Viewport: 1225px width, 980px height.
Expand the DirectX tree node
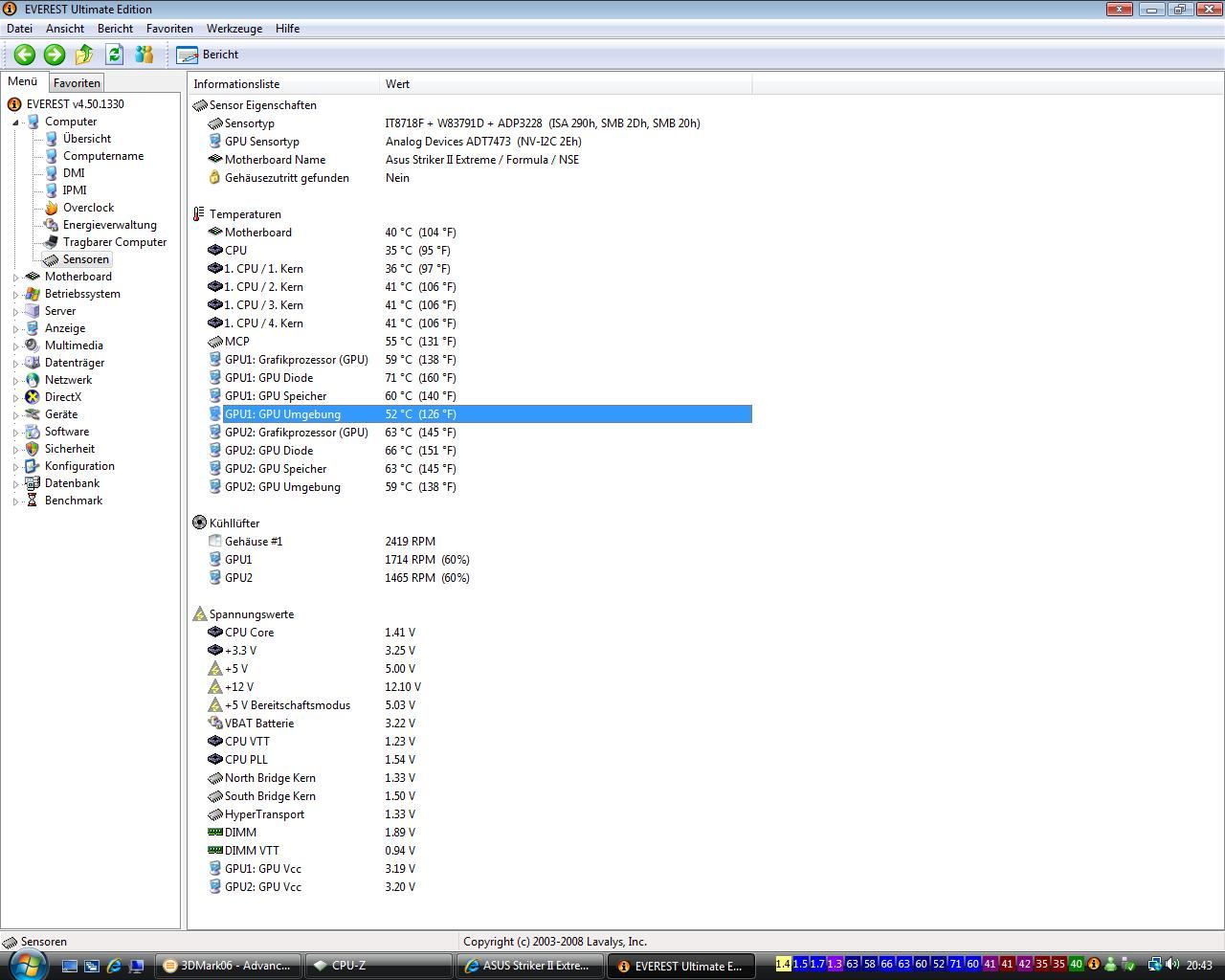pyautogui.click(x=15, y=398)
